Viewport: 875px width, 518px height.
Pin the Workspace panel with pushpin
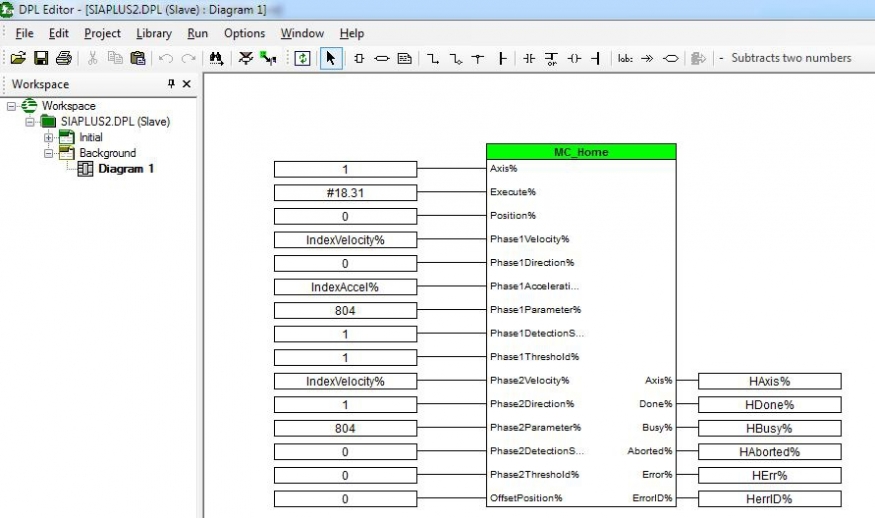171,84
